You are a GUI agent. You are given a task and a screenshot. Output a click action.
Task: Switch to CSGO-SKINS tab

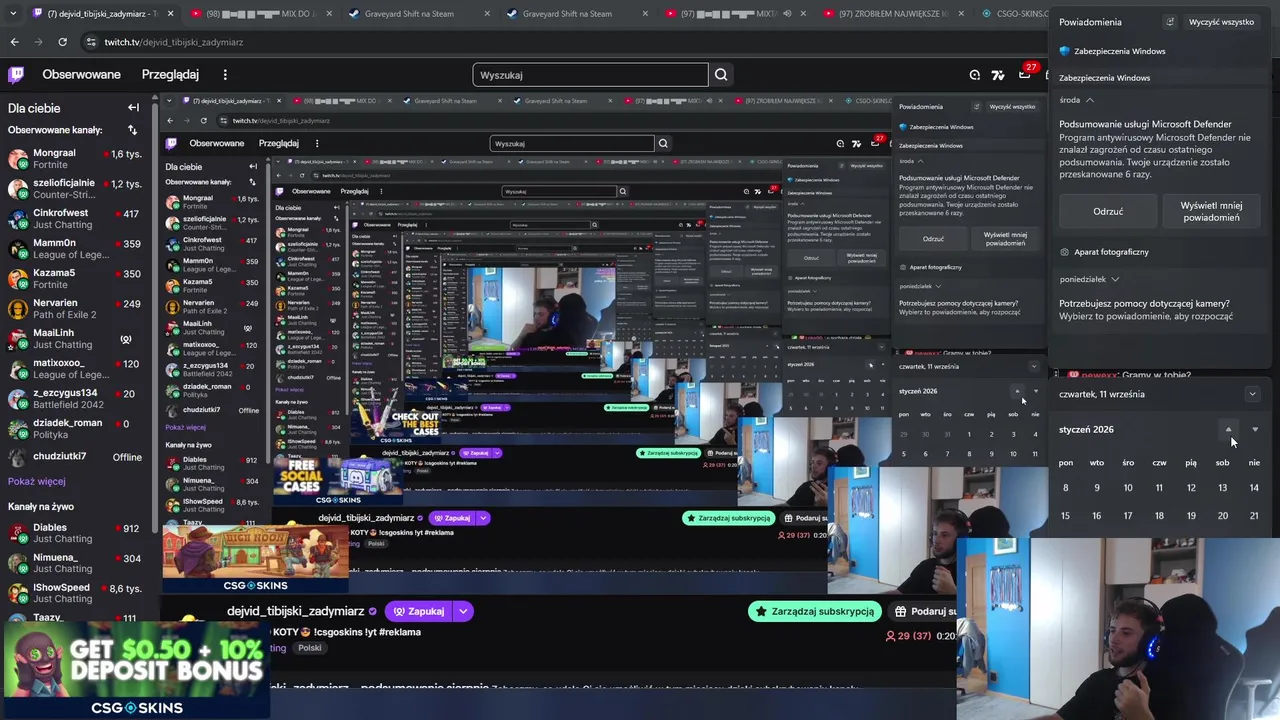click(x=1014, y=14)
